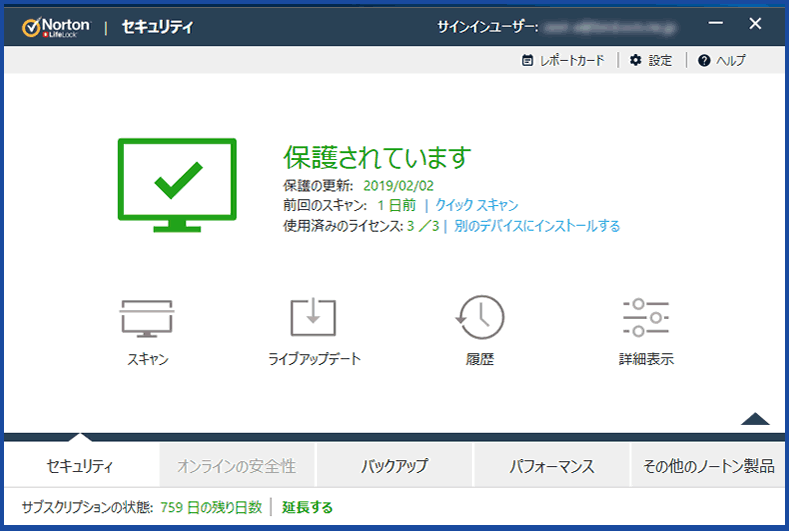Close the Norton security window

coord(755,24)
